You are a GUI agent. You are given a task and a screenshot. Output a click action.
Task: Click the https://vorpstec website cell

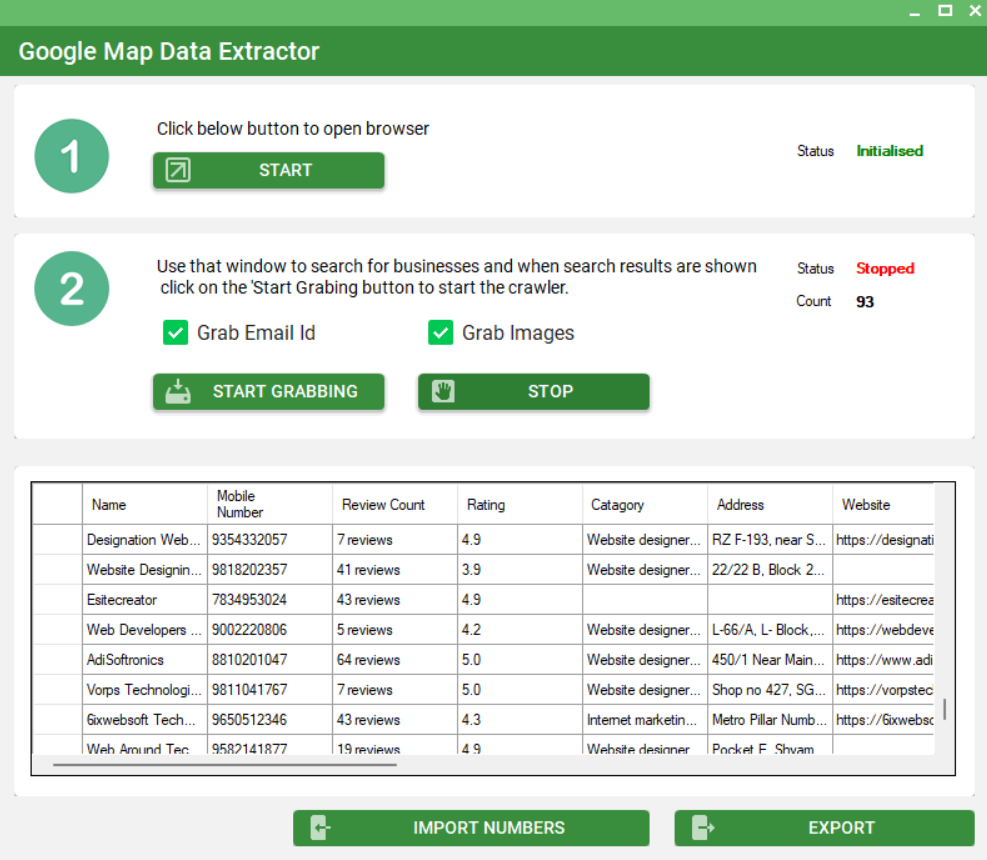[883, 690]
